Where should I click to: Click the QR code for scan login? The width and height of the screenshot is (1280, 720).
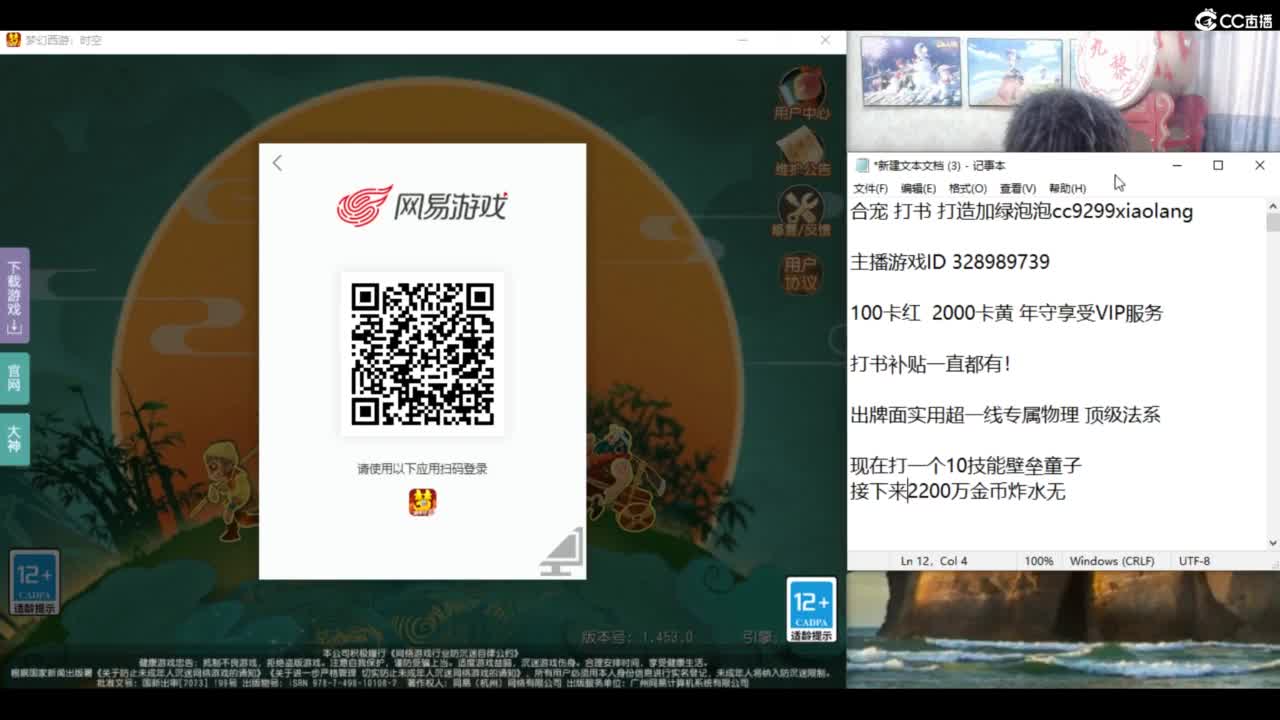[x=422, y=354]
